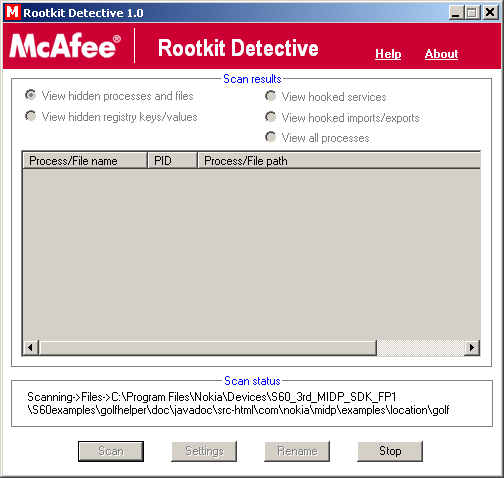Click the Process/File path column header
The image size is (504, 478).
coord(339,161)
